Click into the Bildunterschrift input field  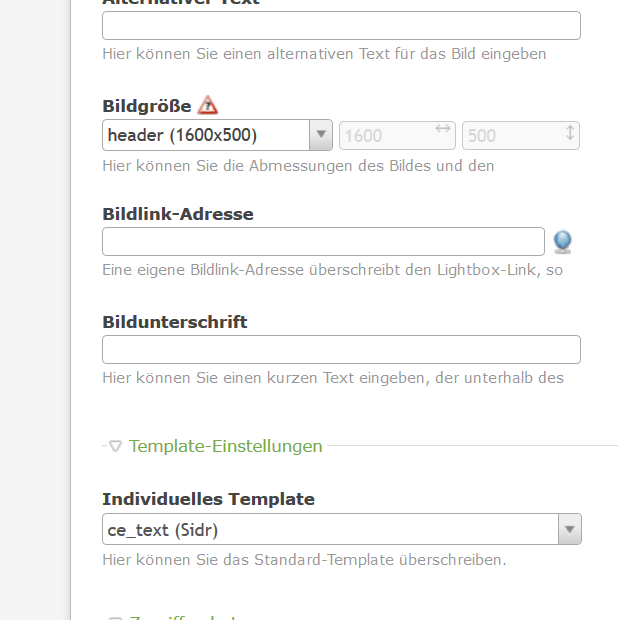[x=341, y=350]
